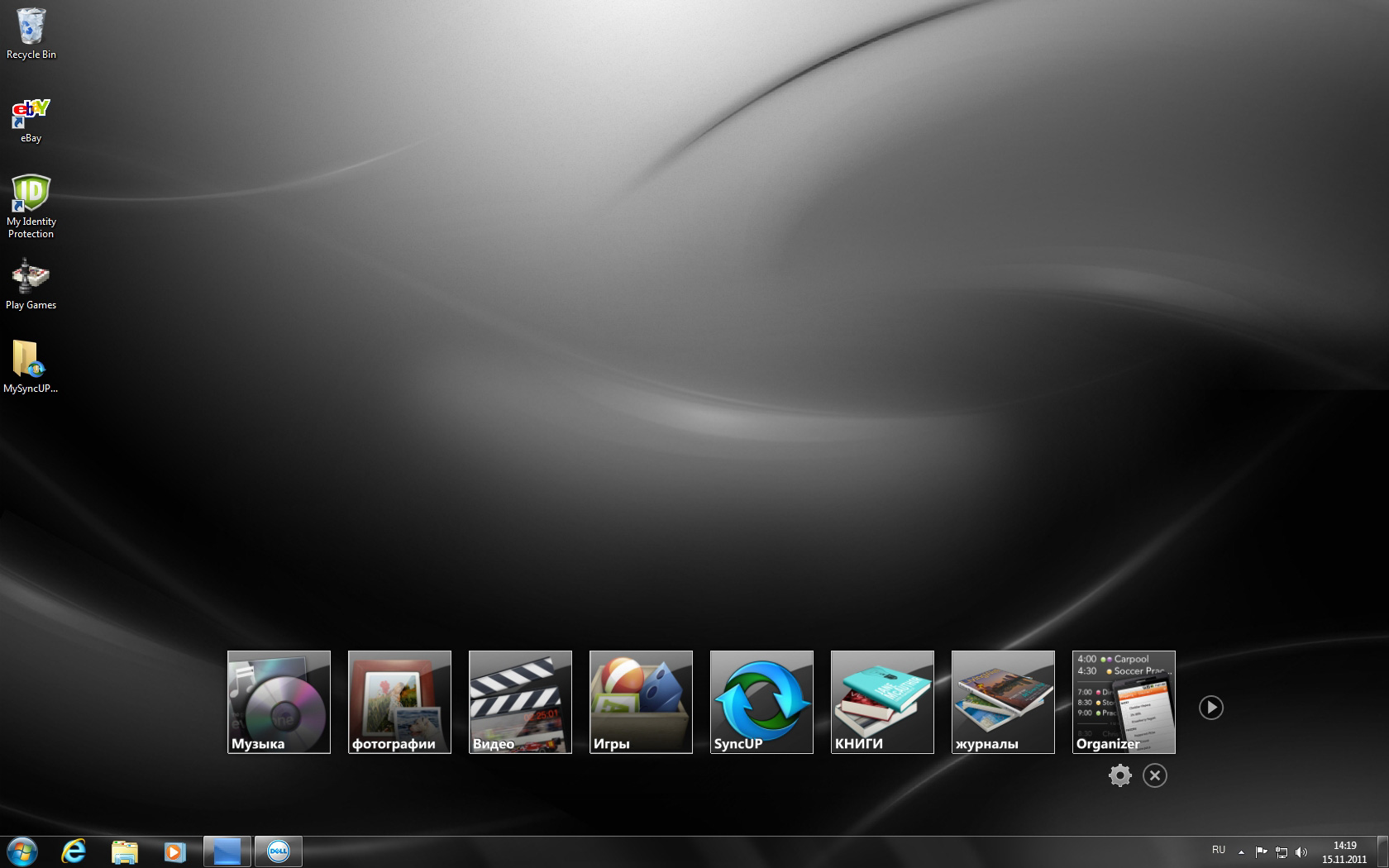Show hidden system tray icons
The width and height of the screenshot is (1389, 868).
(1241, 851)
